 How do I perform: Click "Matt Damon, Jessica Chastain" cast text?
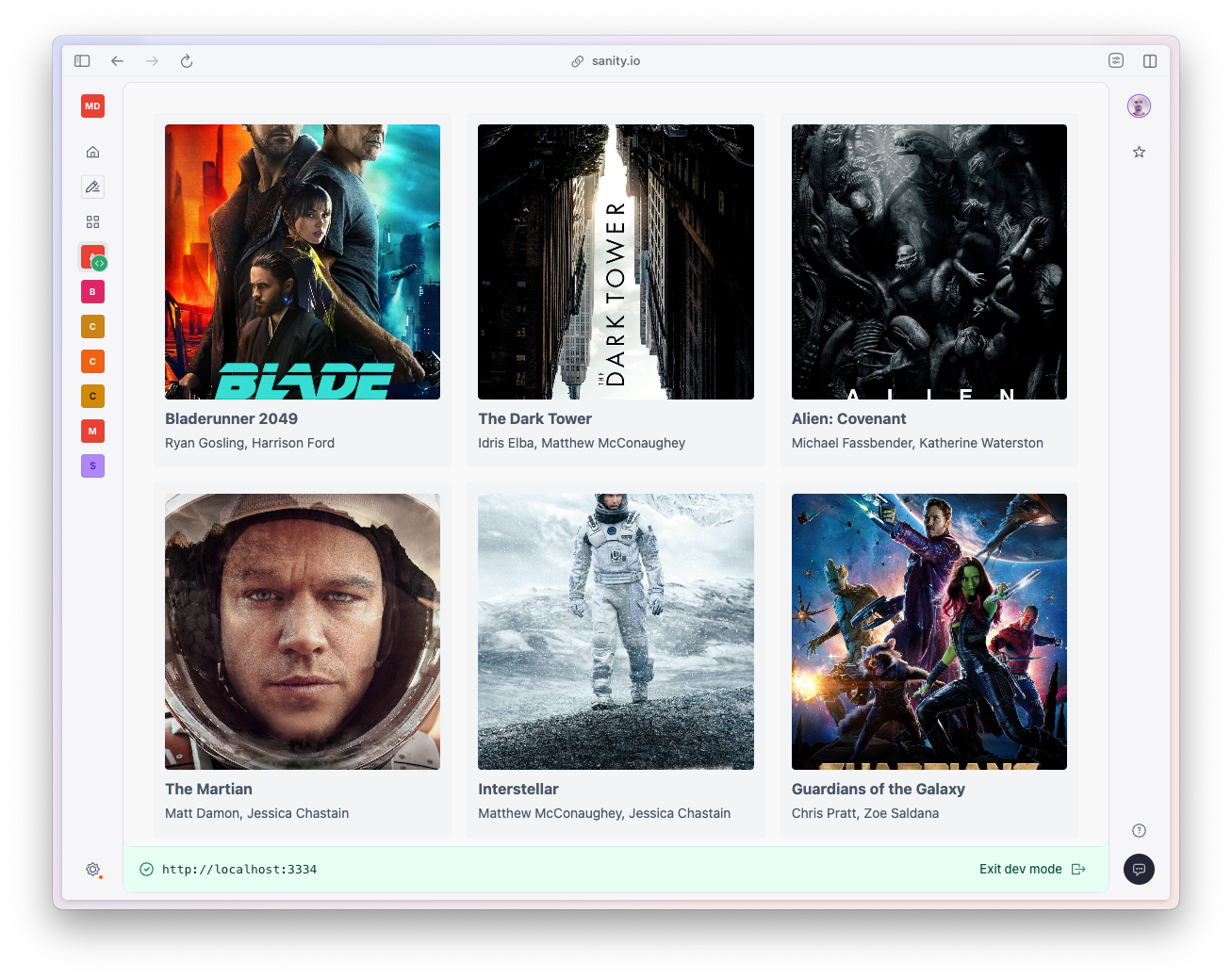click(256, 813)
